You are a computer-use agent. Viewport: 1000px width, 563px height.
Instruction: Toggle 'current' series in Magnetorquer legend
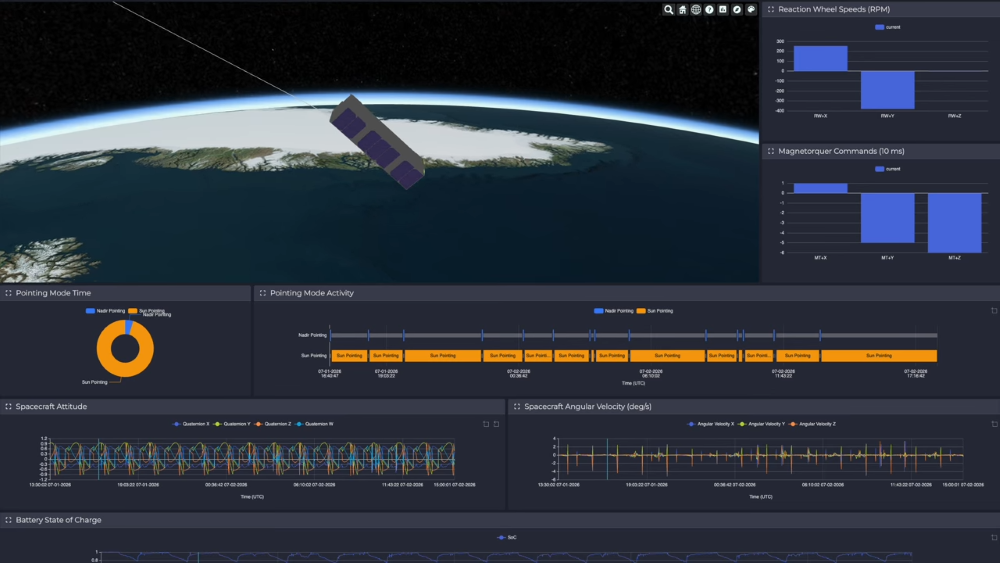[888, 169]
